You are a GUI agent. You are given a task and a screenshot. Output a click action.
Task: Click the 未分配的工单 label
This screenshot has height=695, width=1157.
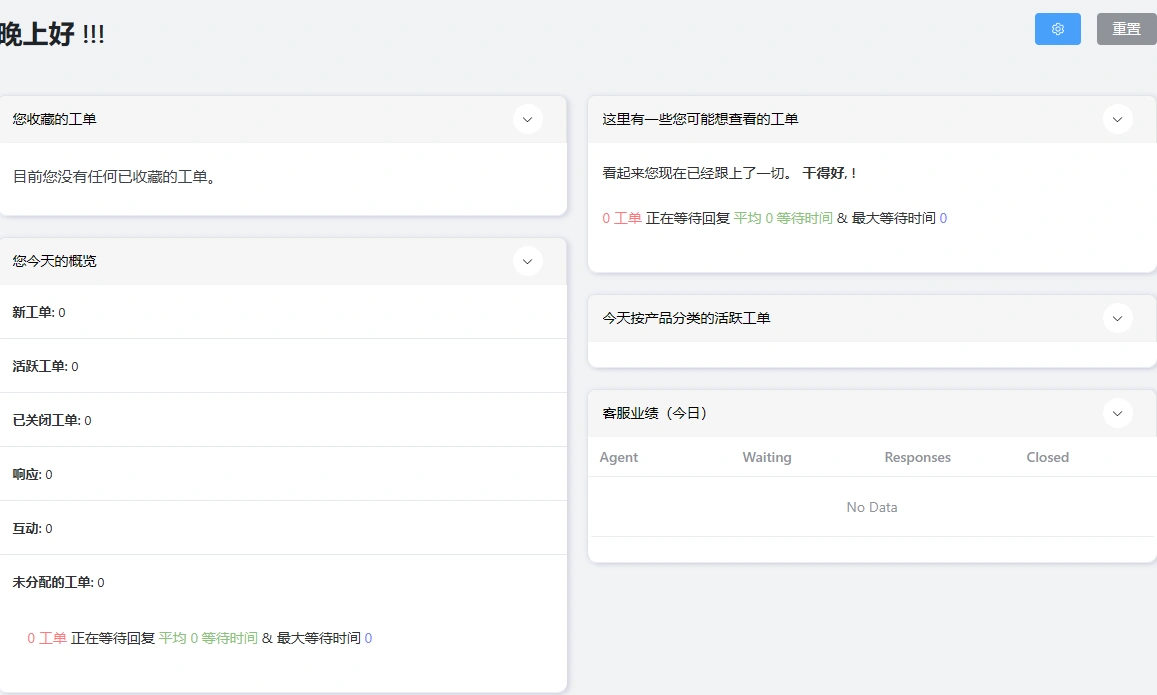click(x=47, y=582)
